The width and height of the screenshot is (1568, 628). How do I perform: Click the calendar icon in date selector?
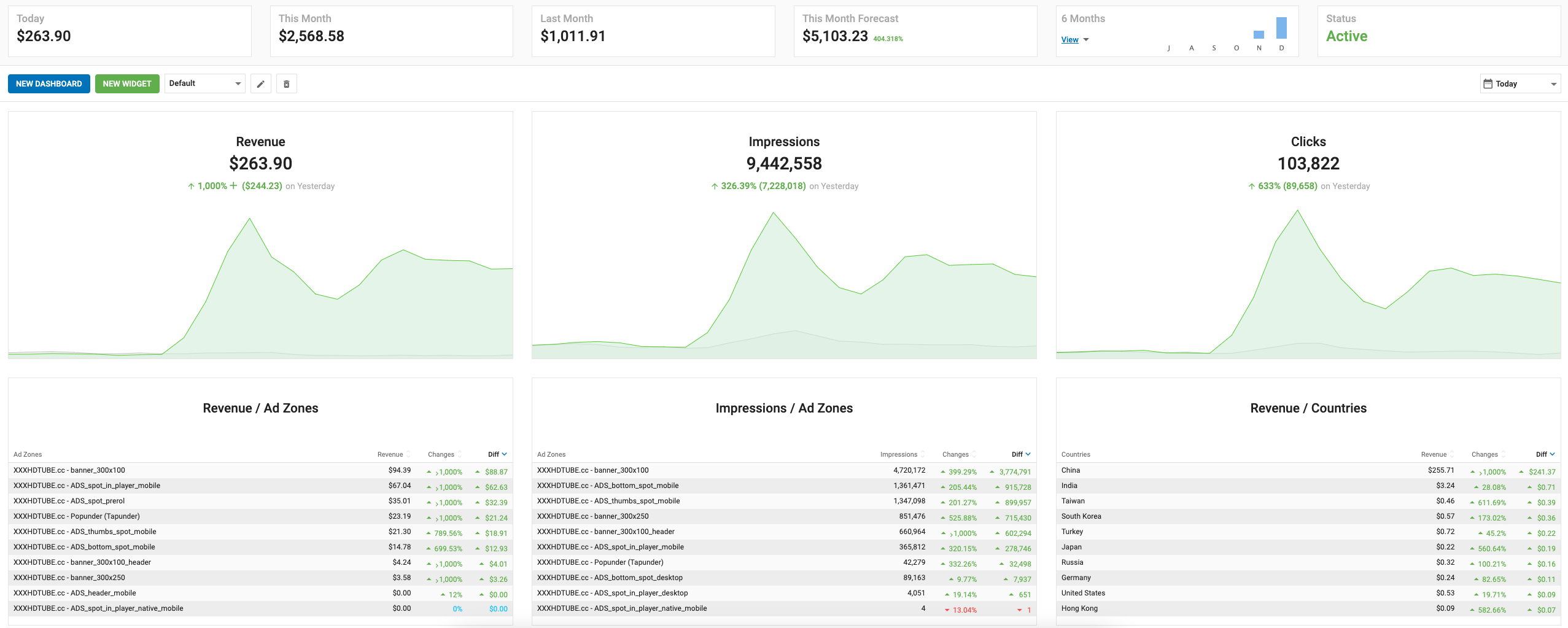pyautogui.click(x=1488, y=83)
